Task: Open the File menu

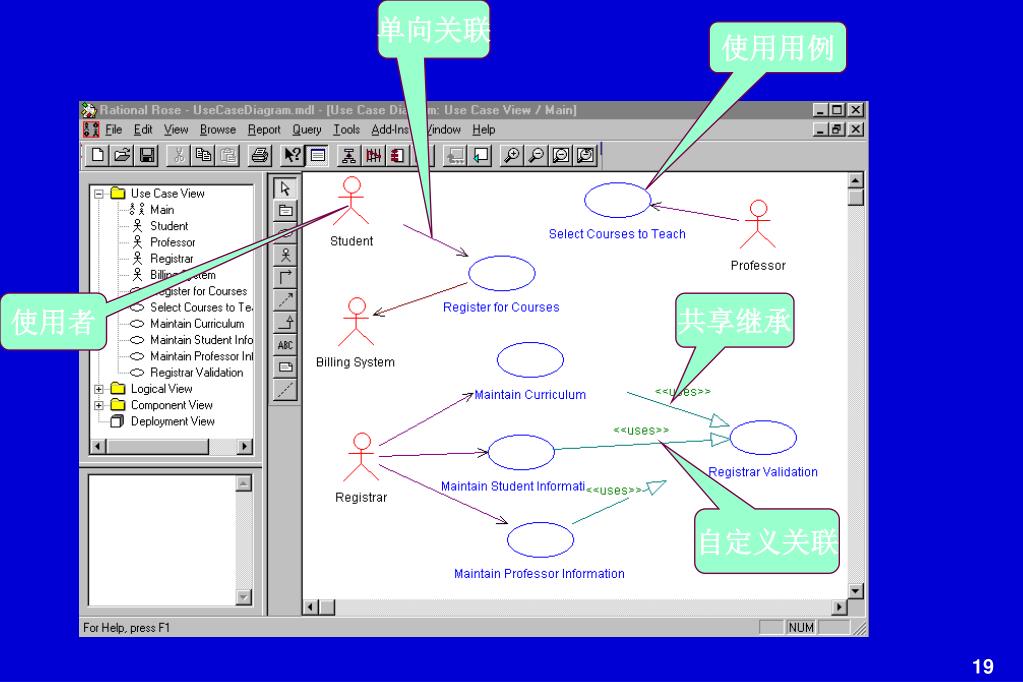Action: [114, 129]
